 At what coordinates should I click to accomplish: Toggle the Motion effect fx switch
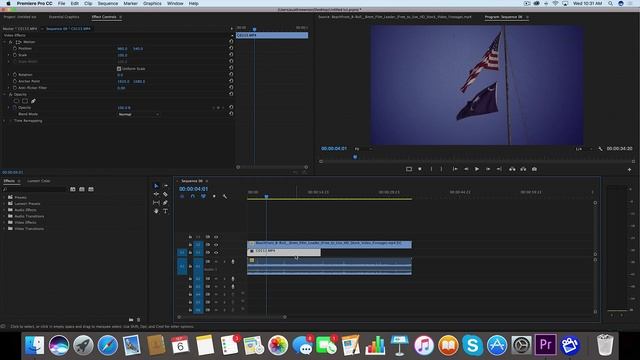click(x=11, y=42)
